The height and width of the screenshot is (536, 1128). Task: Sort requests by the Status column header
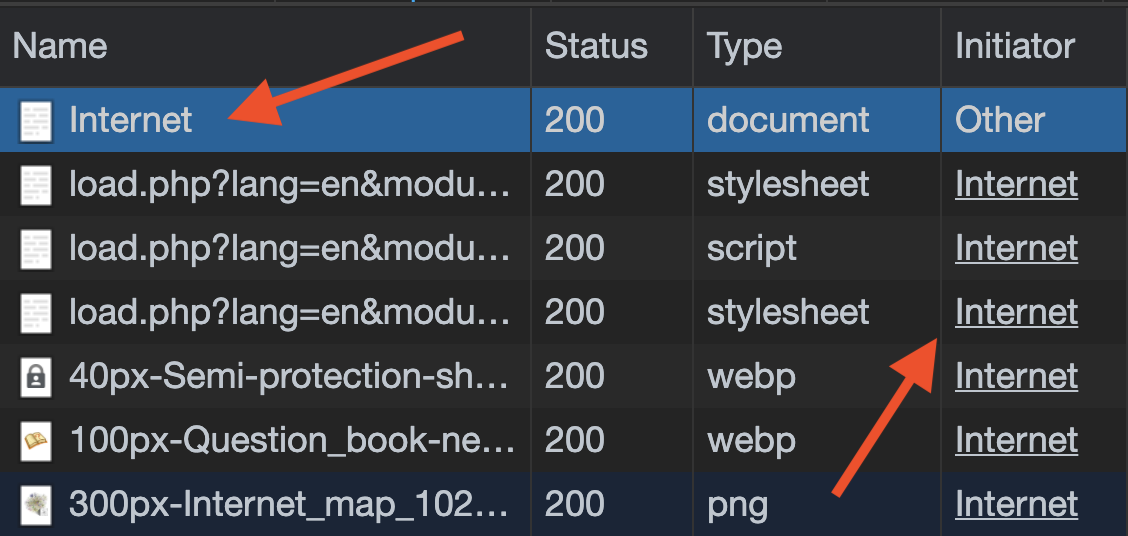click(x=596, y=46)
